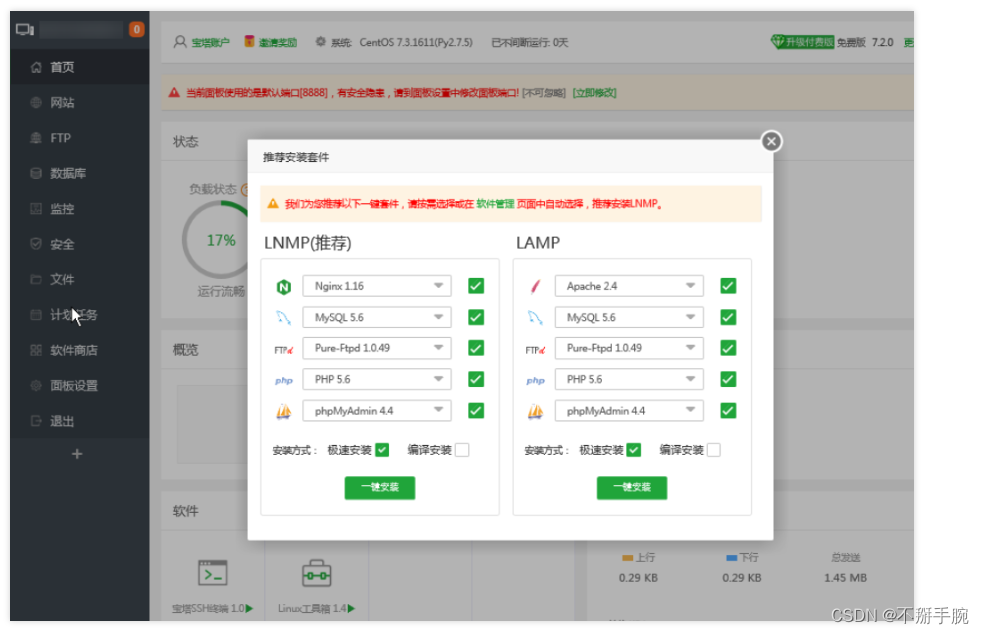
Task: Click the play arrow next to 宝塔SSH终端 1.0
Action: point(249,608)
